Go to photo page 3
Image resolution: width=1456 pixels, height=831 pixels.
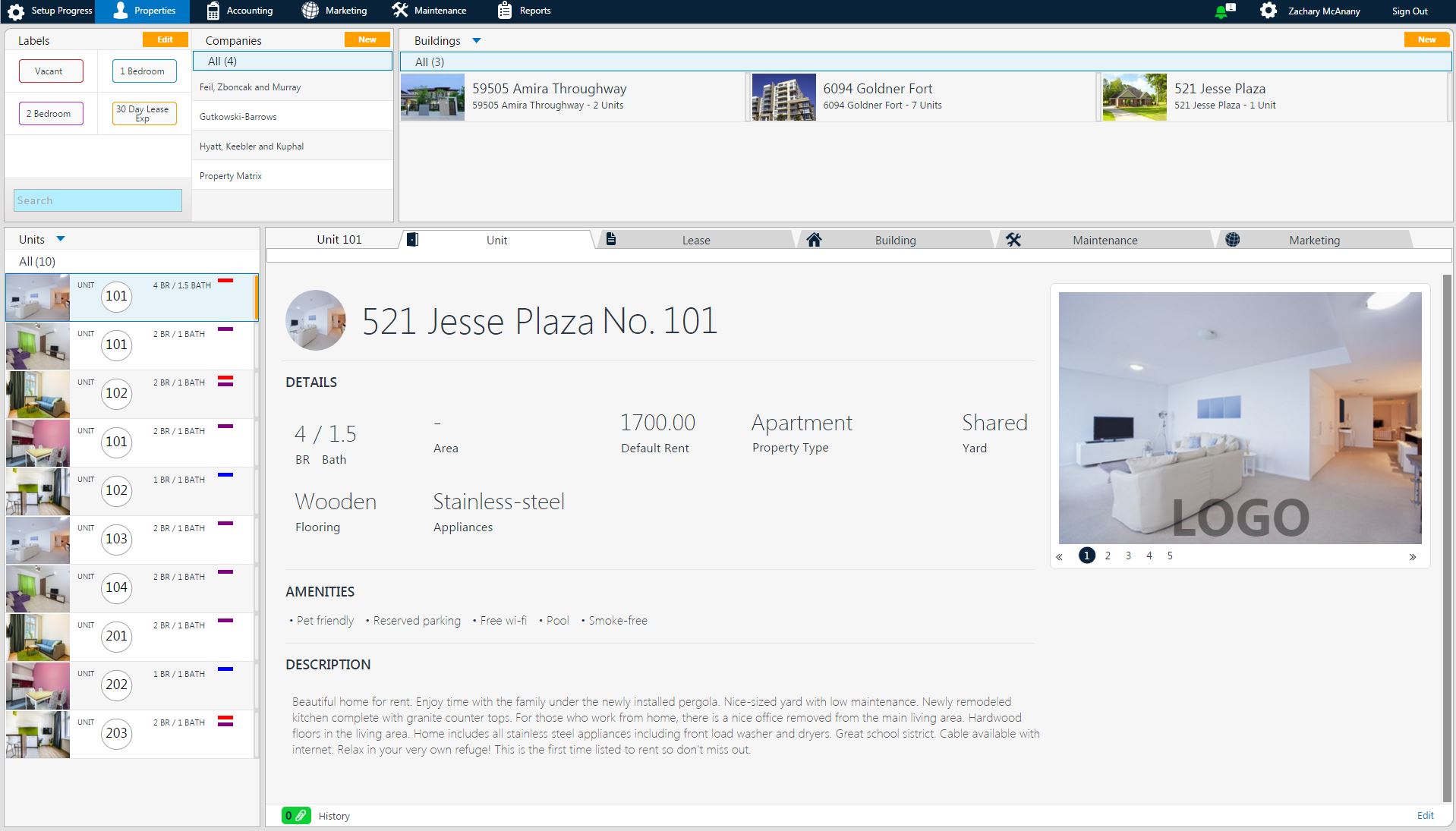1128,556
